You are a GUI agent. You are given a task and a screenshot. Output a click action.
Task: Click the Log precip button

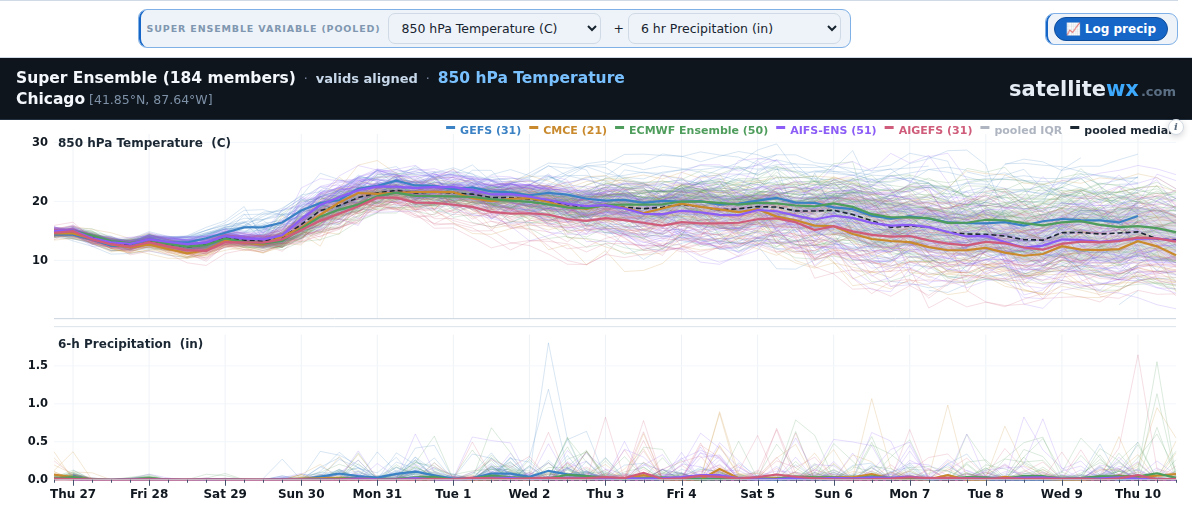coord(1110,29)
